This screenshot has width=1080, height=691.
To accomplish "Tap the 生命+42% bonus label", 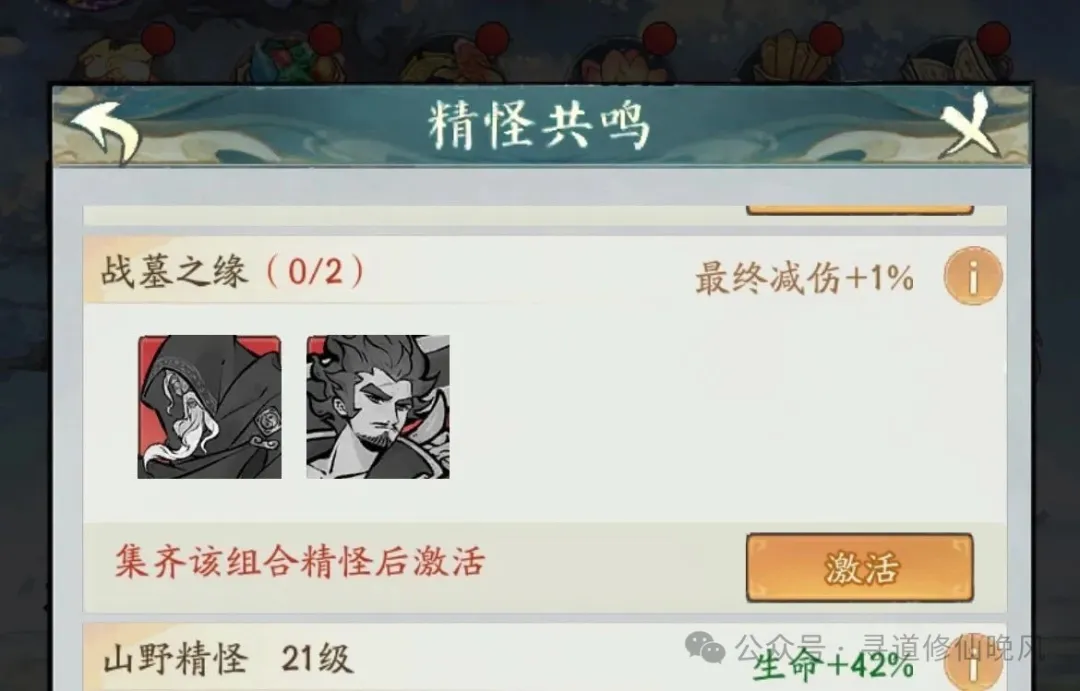I will pos(833,666).
